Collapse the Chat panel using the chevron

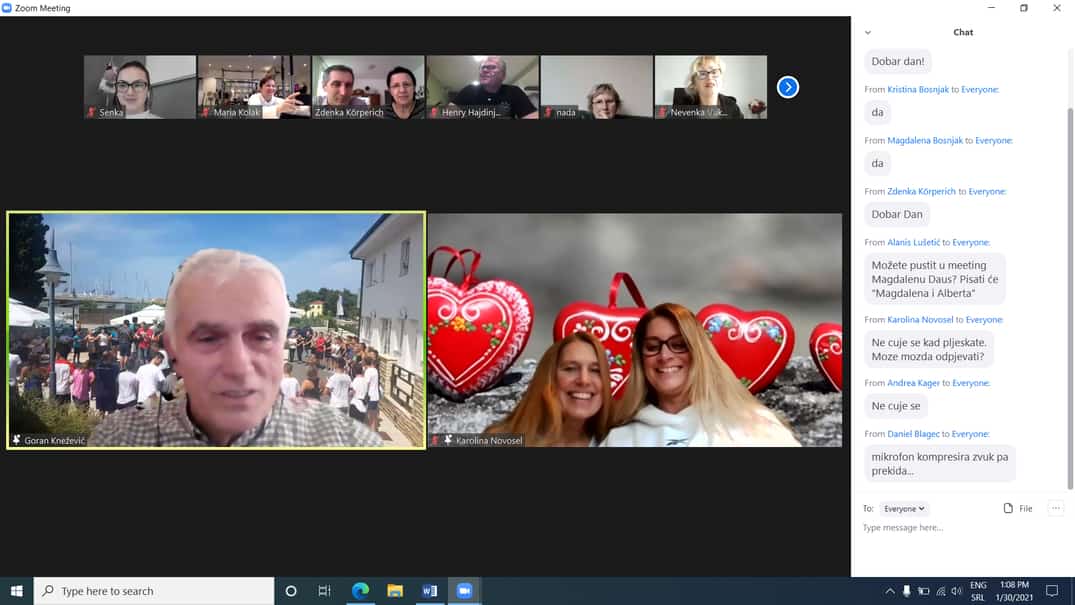(x=867, y=32)
